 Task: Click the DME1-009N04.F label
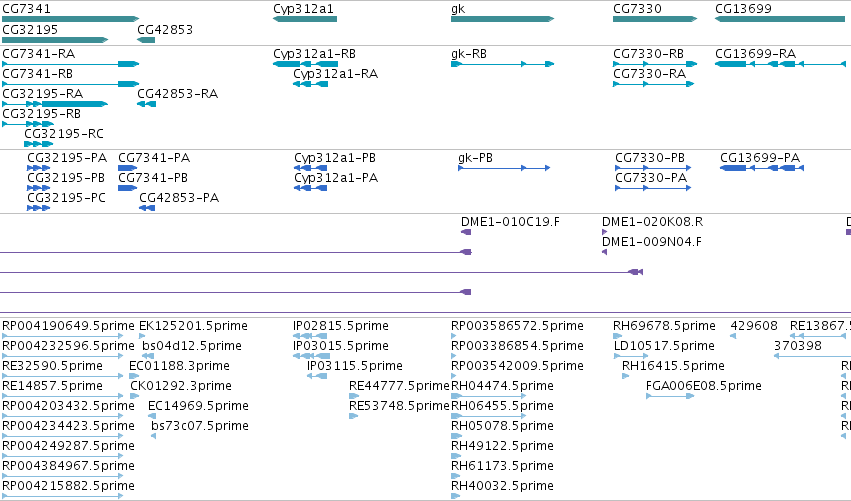[652, 242]
